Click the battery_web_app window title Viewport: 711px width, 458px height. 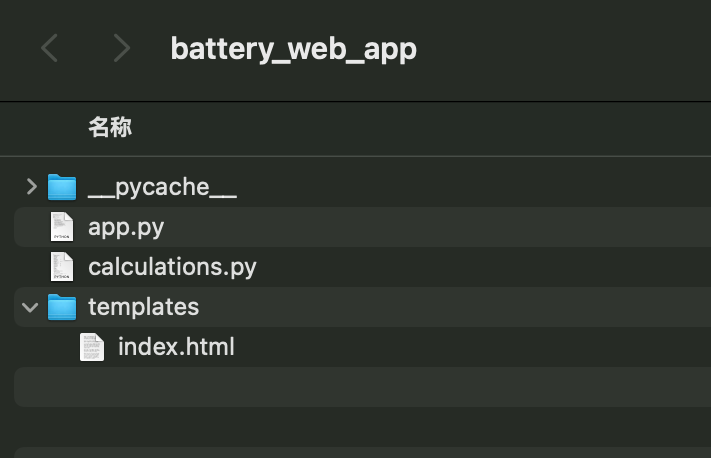click(293, 49)
